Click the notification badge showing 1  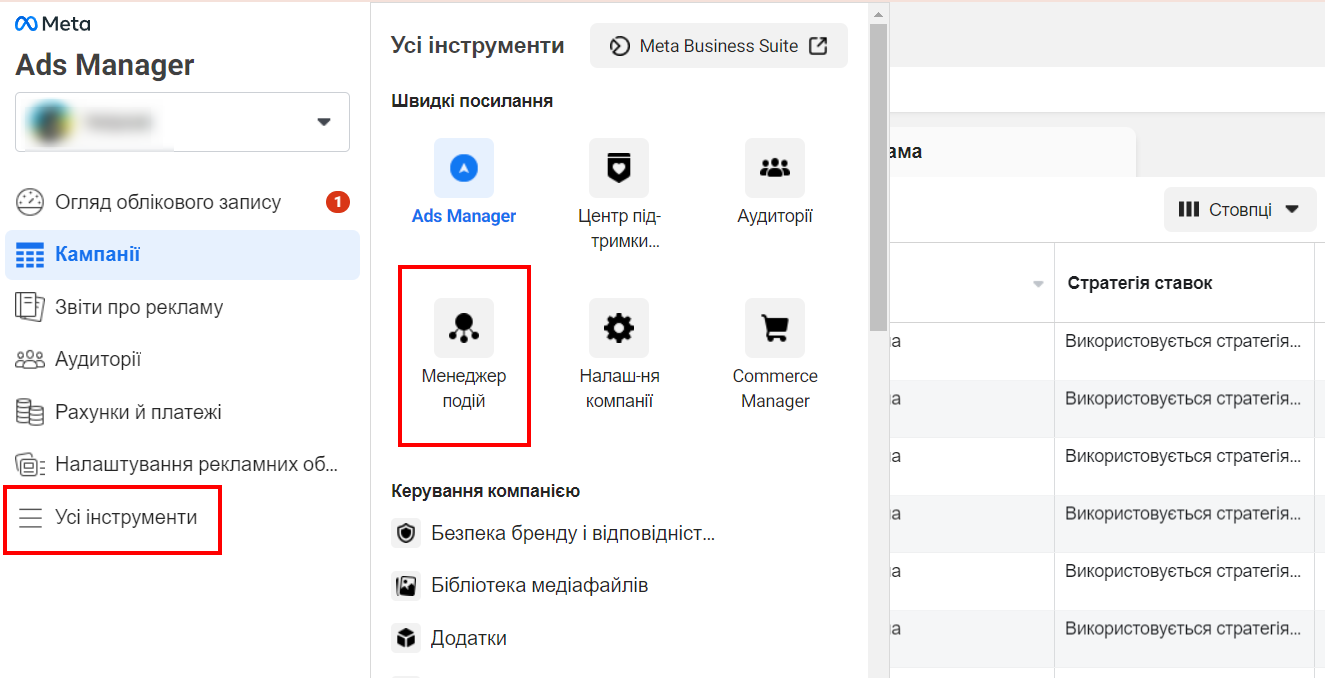(338, 202)
